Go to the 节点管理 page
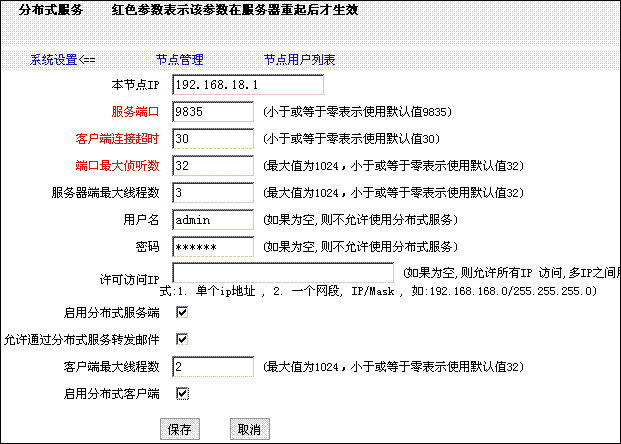The width and height of the screenshot is (621, 444). point(180,60)
